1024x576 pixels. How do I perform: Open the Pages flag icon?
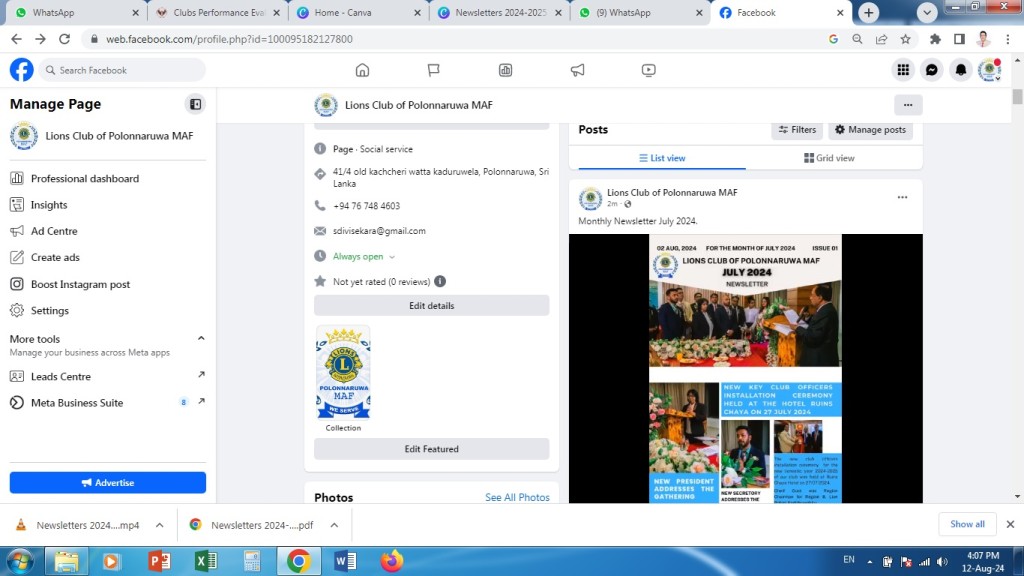[x=434, y=70]
